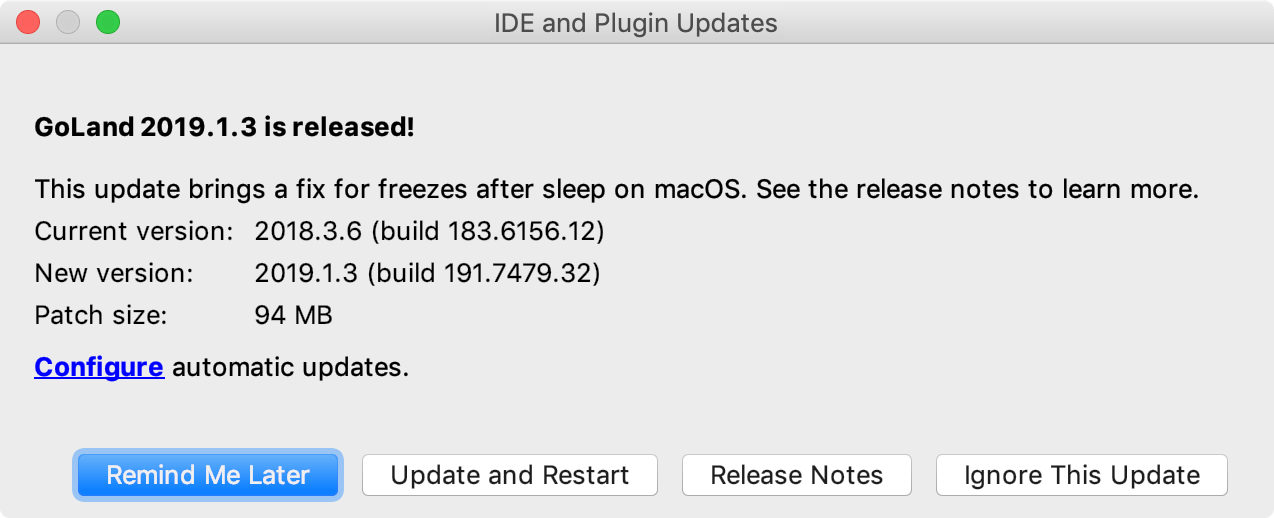Click the current build 183.6156.12 value
Image resolution: width=1274 pixels, height=518 pixels.
click(430, 232)
